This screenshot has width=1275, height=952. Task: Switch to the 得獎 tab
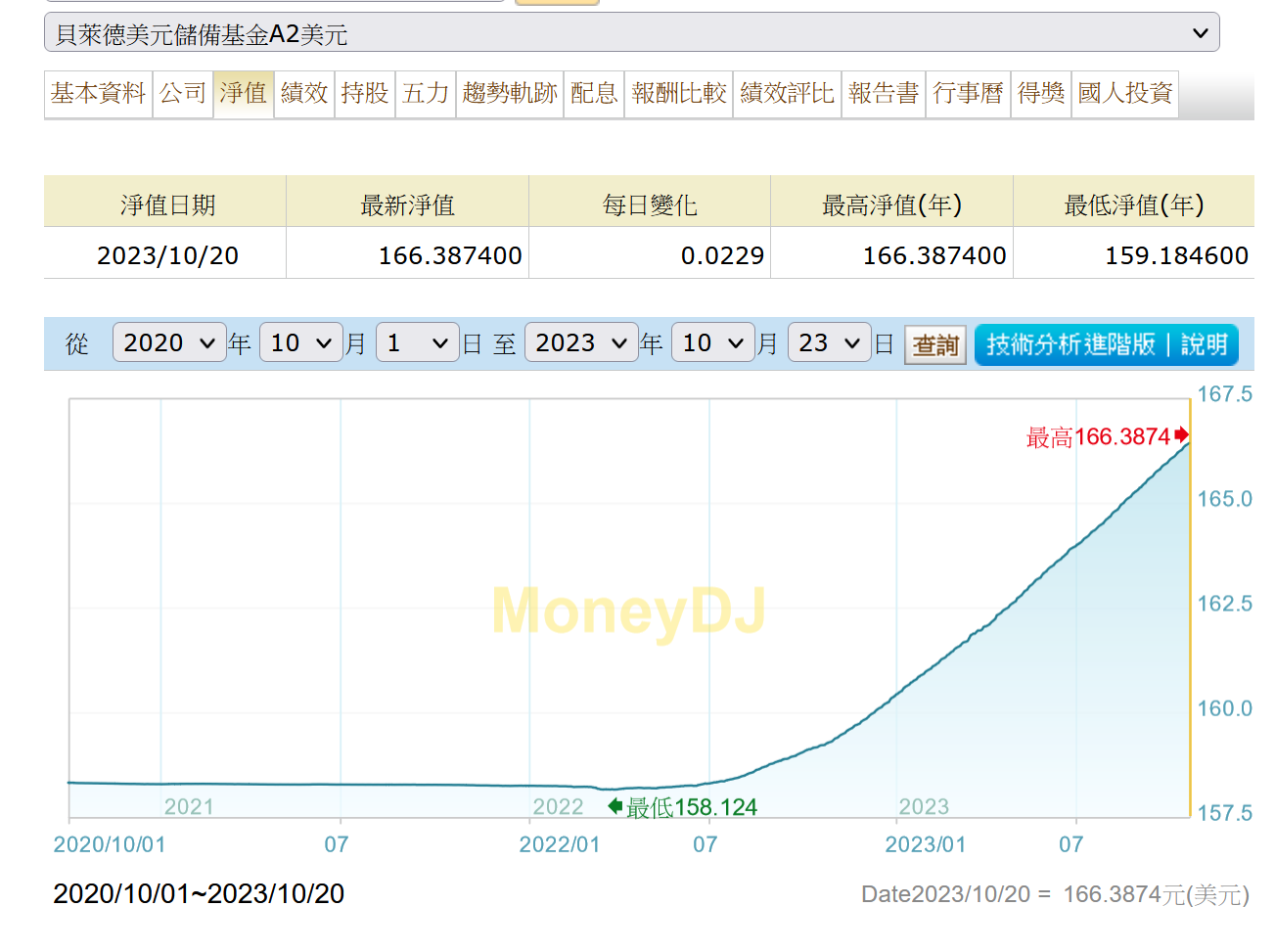tap(1041, 94)
